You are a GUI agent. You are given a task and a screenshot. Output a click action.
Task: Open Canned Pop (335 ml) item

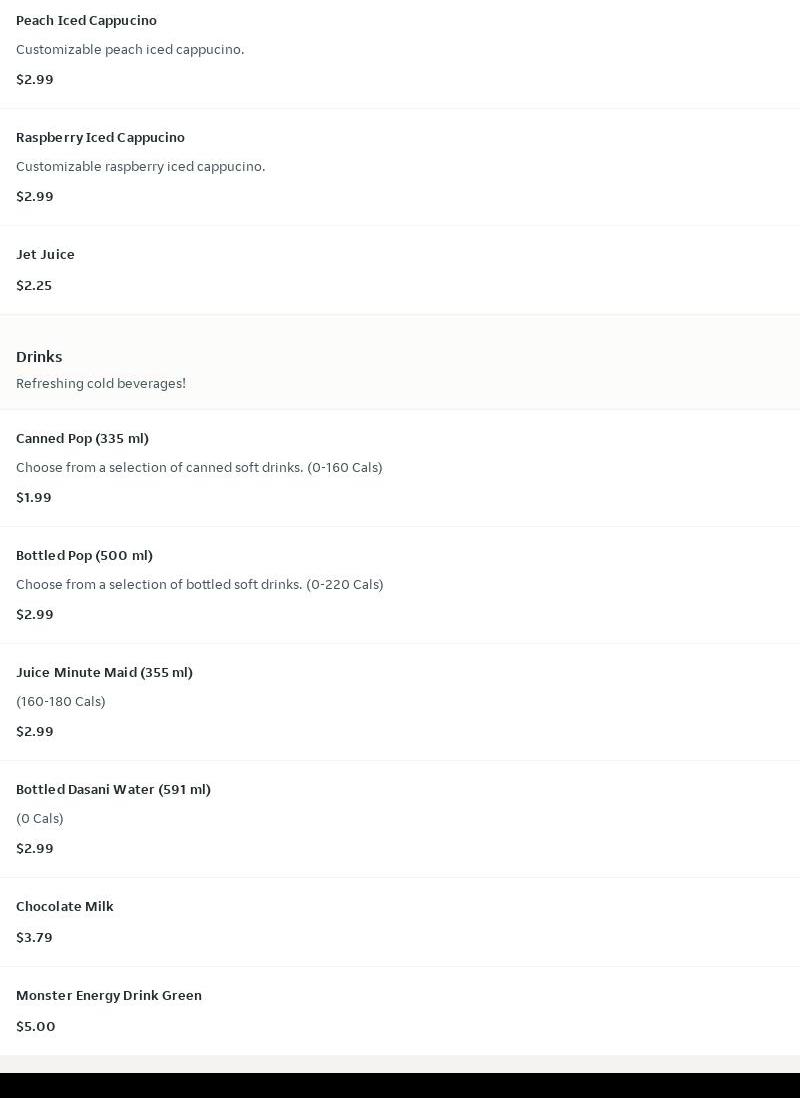pos(400,468)
